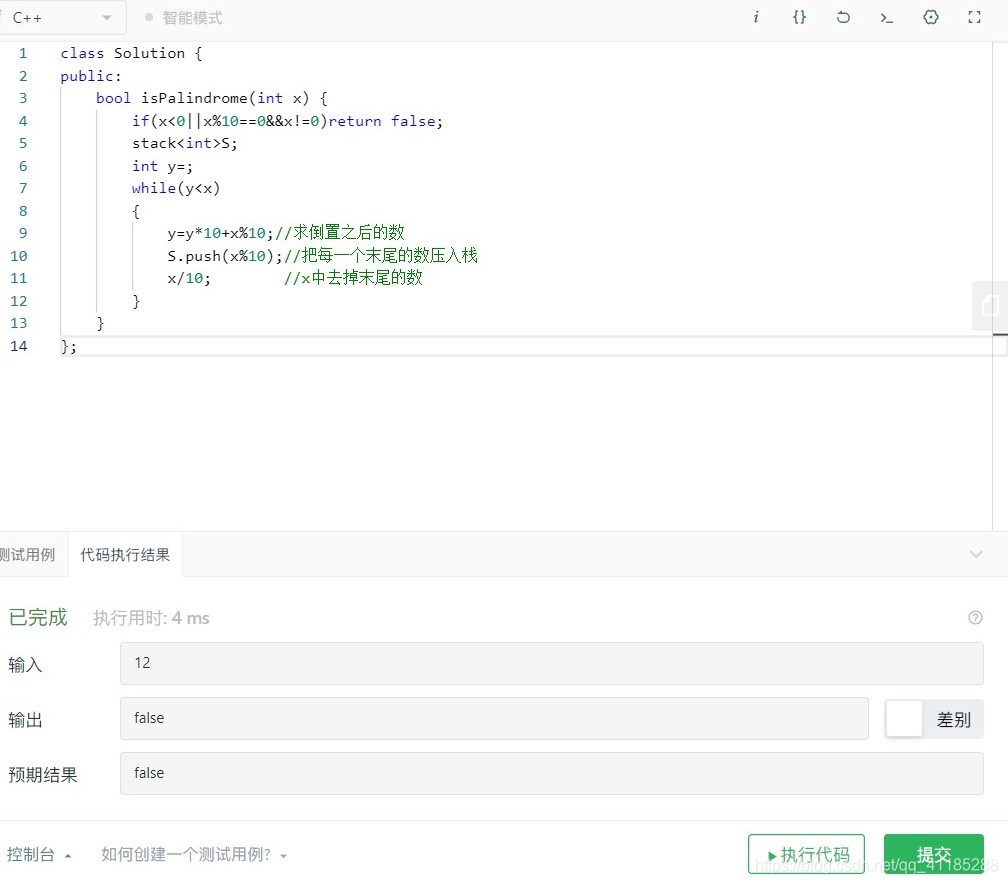Screen dimensions: 1008x884
Task: Click the notes icon at the editor's right edge
Action: tap(989, 305)
